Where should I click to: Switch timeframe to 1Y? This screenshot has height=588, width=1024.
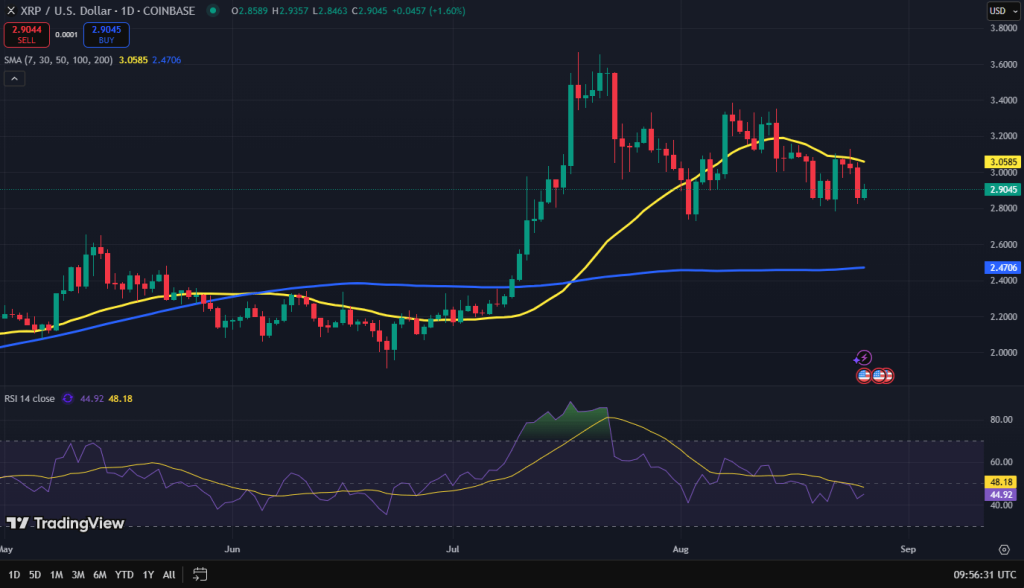click(148, 575)
